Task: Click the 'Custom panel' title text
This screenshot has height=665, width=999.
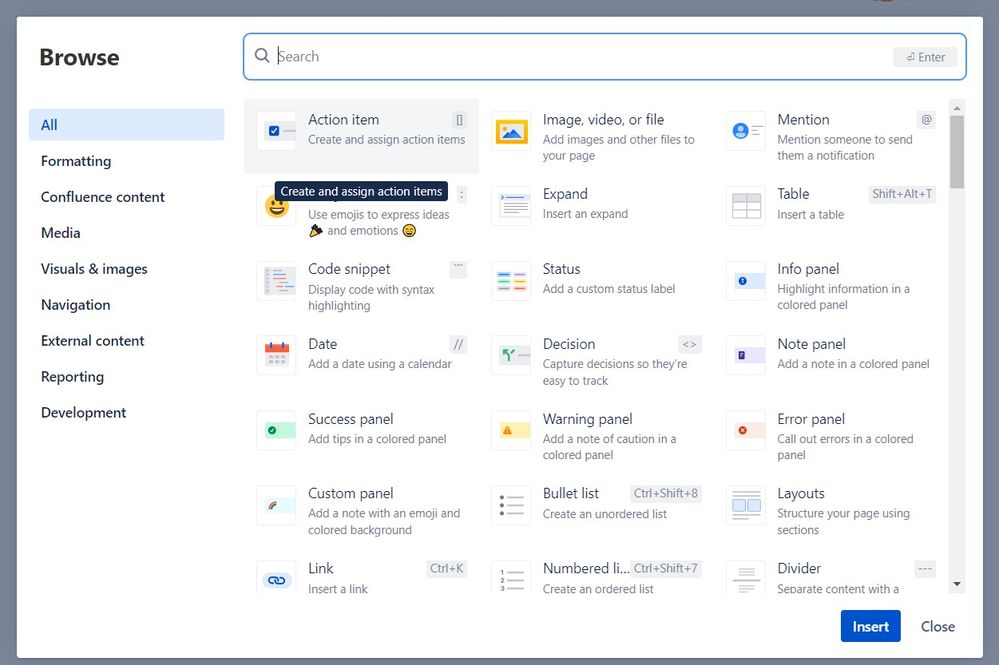Action: tap(350, 494)
